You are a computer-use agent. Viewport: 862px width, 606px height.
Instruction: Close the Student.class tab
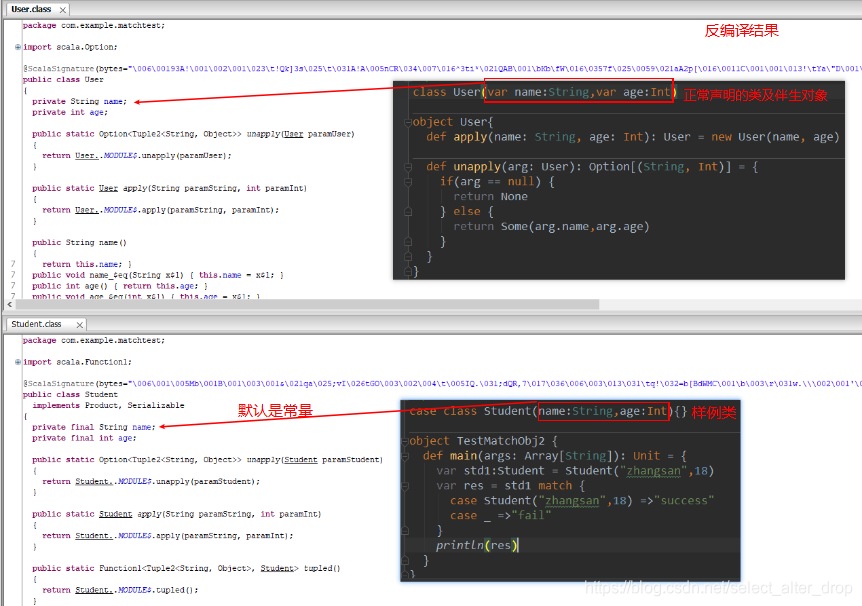coord(80,325)
